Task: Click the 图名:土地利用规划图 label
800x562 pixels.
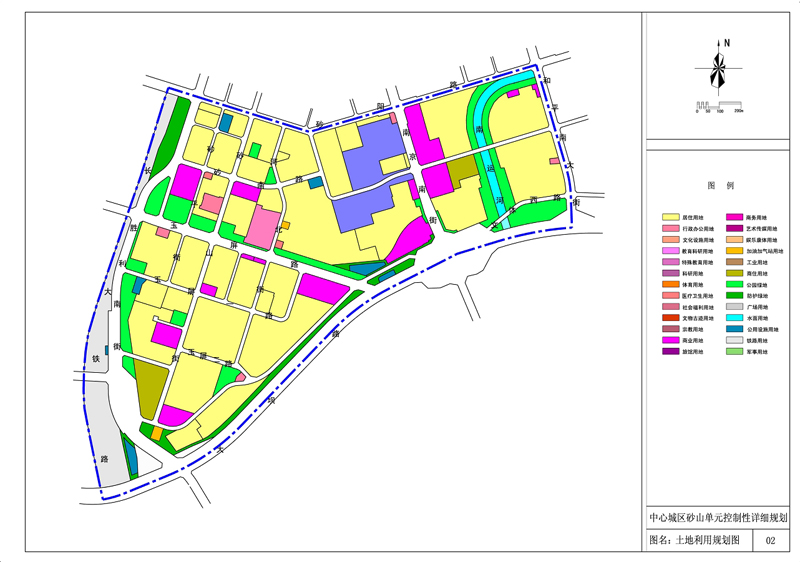Action: click(x=694, y=540)
